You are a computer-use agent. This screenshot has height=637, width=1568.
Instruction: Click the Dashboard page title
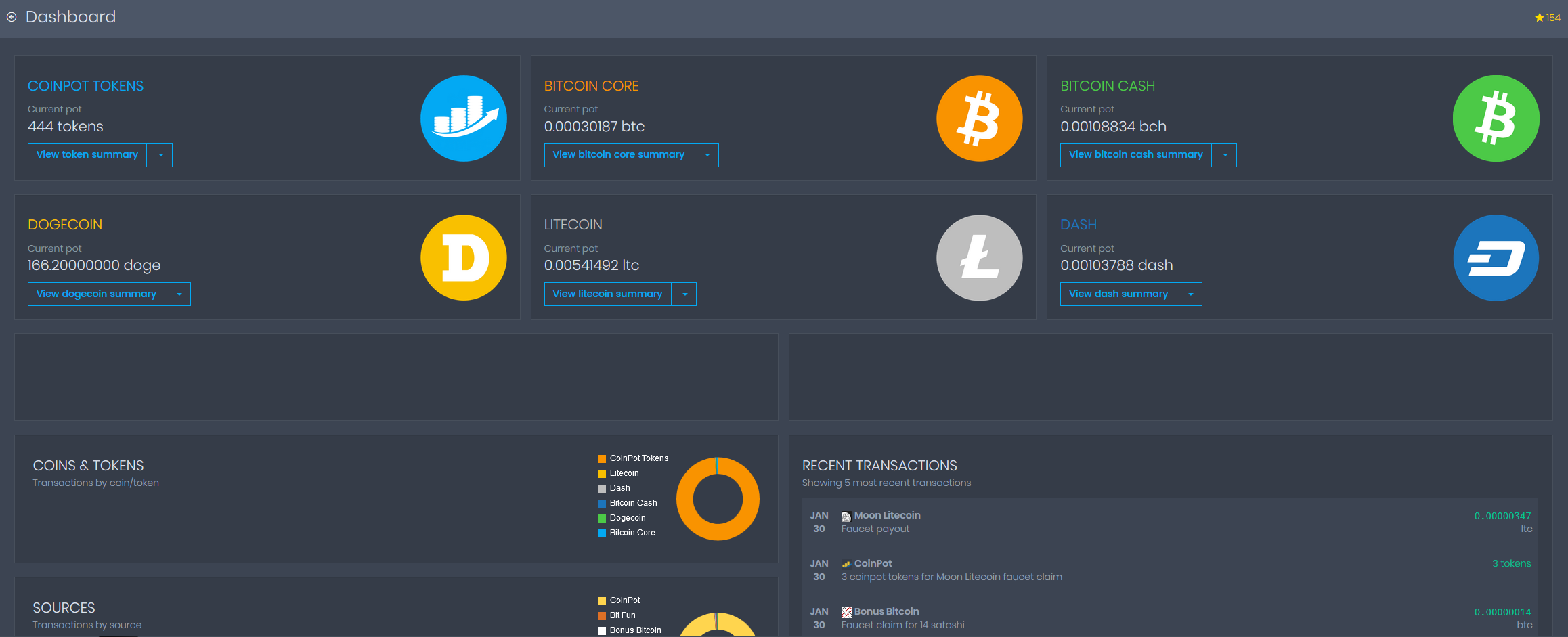click(70, 17)
